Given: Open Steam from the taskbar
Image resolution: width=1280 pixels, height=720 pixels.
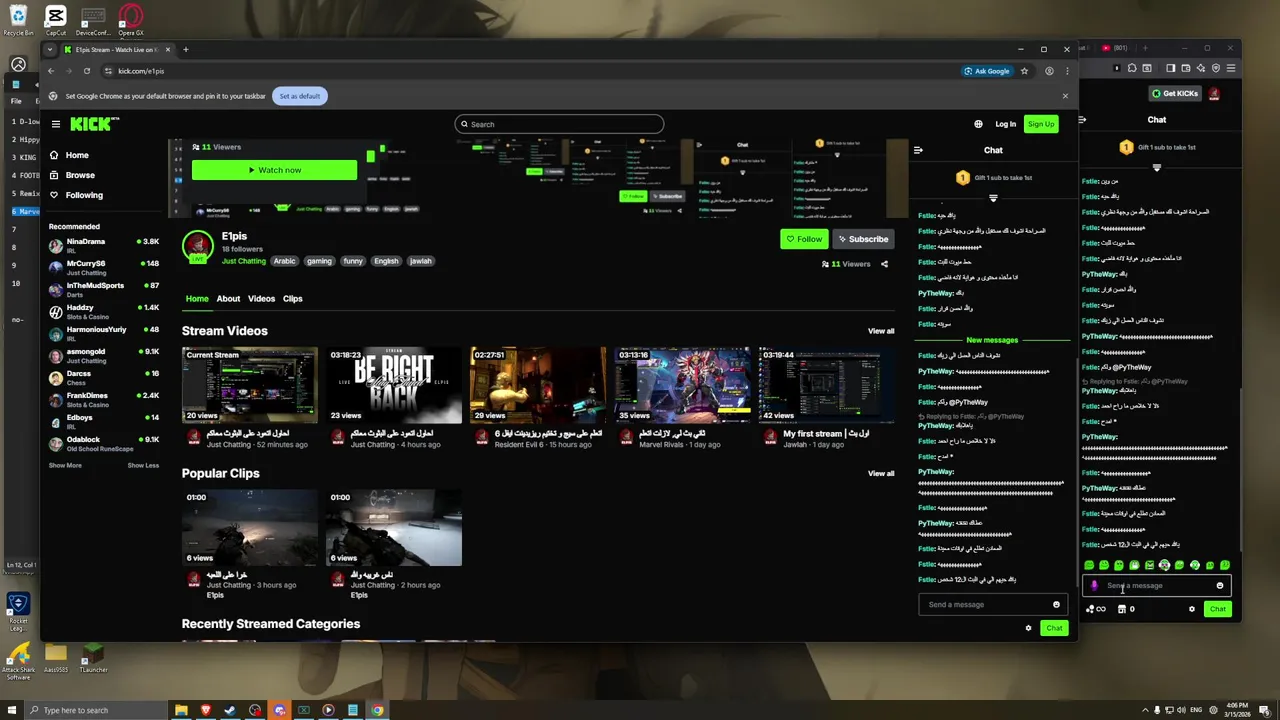Looking at the screenshot, I should click(230, 710).
